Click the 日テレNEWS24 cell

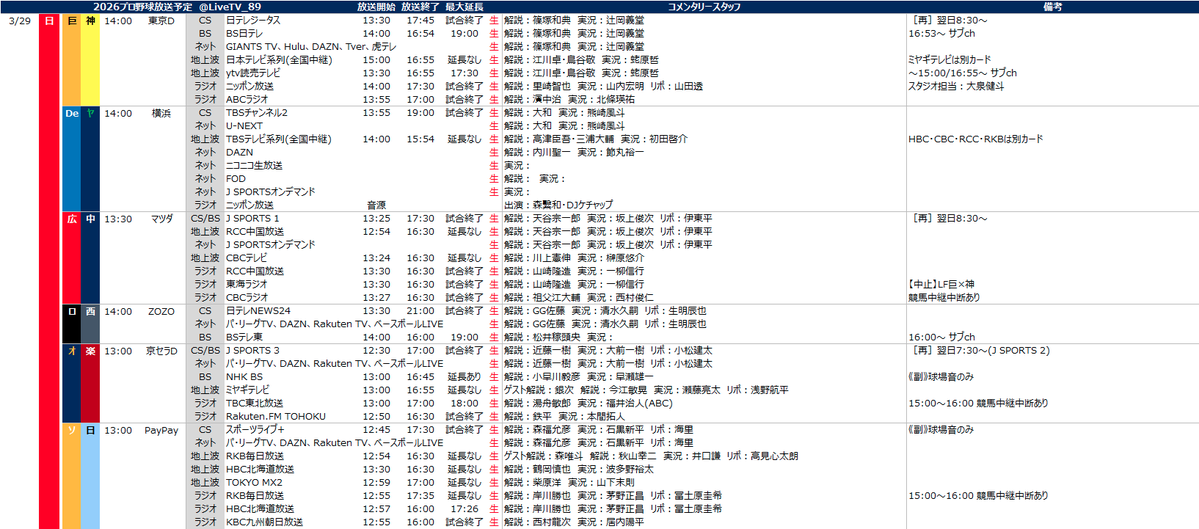[257, 312]
